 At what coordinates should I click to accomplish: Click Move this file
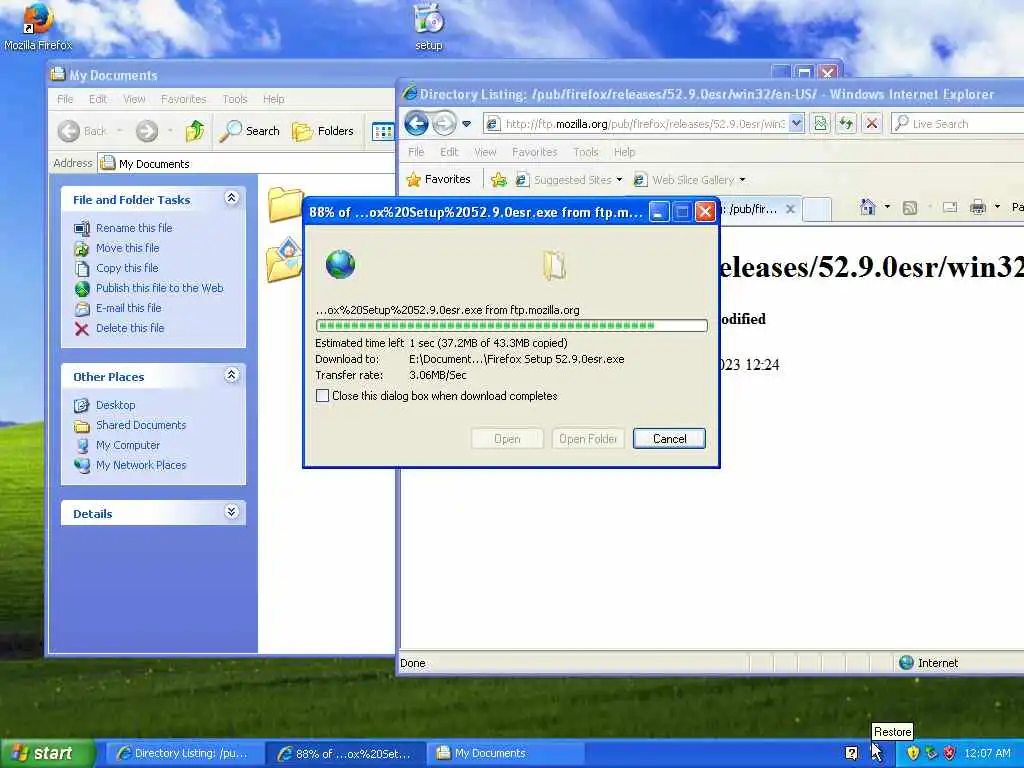coord(127,248)
